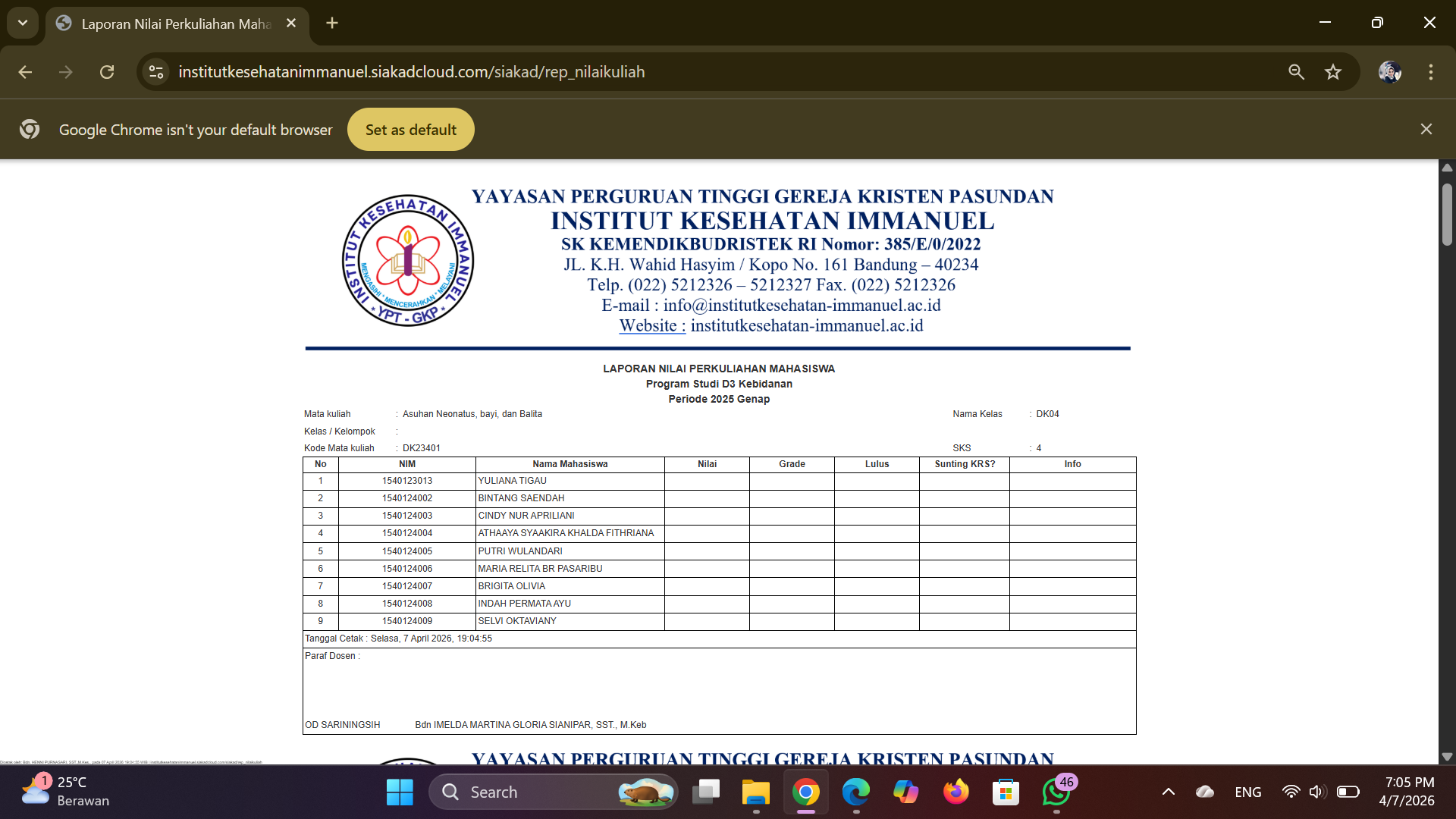This screenshot has height=819, width=1456.
Task: Click the Chrome logo in the infobar
Action: pos(30,130)
